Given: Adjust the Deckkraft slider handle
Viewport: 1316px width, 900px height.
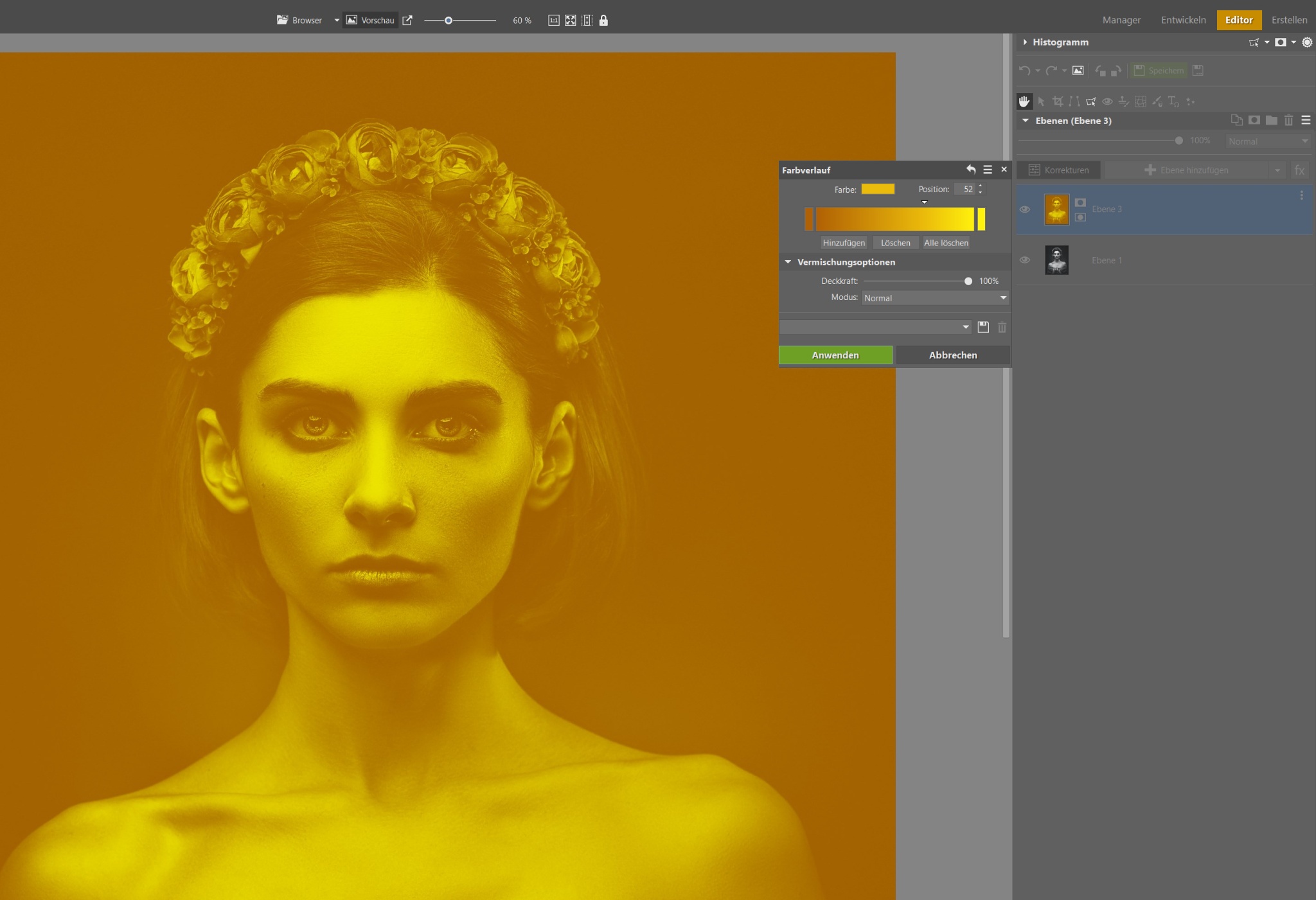Looking at the screenshot, I should click(x=968, y=281).
